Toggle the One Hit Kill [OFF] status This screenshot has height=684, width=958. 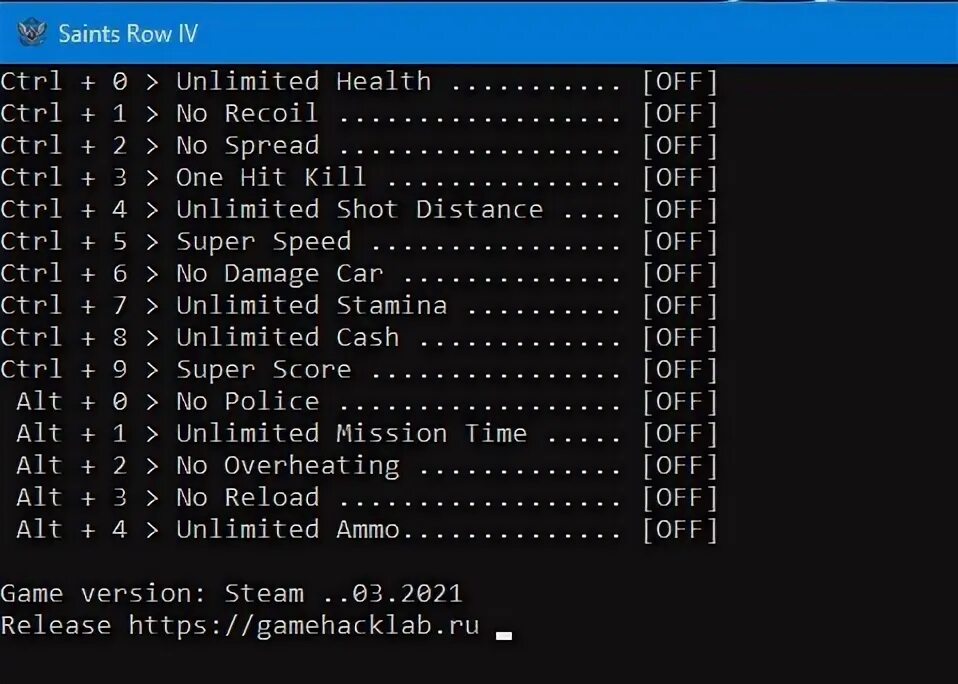coord(680,178)
